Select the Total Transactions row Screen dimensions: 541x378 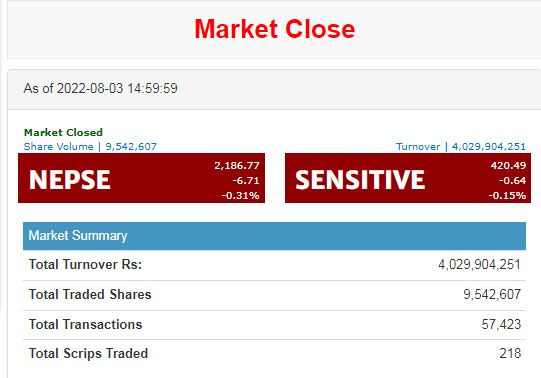click(x=274, y=325)
